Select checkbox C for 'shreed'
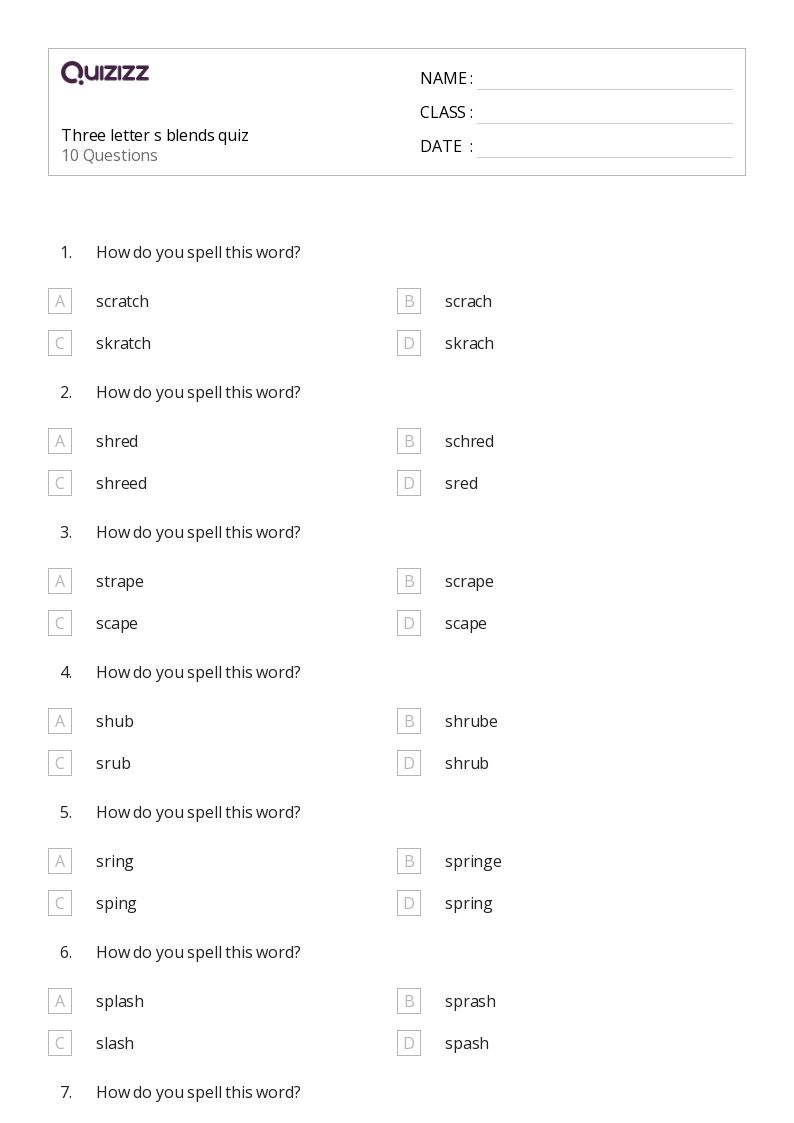Image resolution: width=794 pixels, height=1123 pixels. tap(60, 483)
